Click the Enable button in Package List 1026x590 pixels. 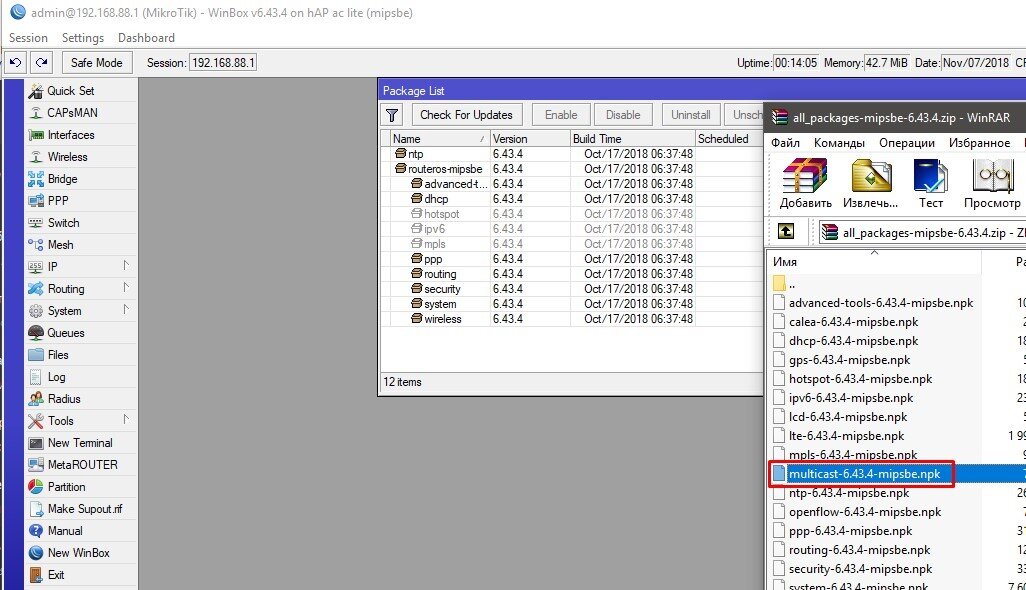pos(561,115)
